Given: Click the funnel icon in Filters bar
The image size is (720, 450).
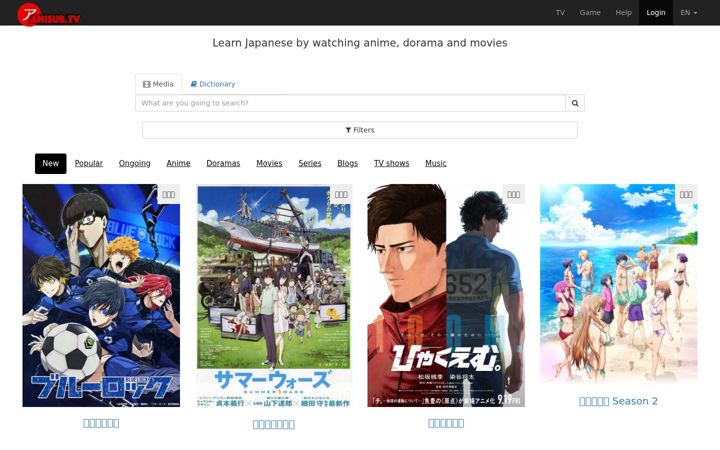Looking at the screenshot, I should coord(348,130).
